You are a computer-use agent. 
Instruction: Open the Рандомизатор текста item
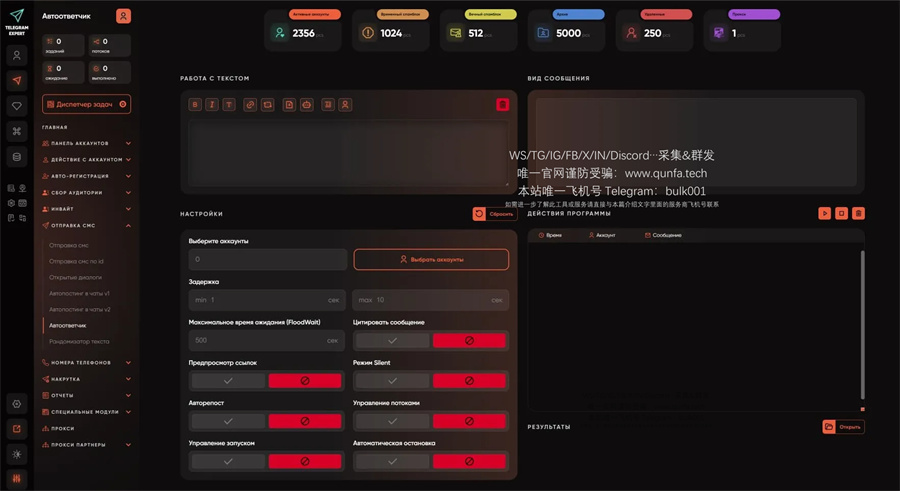(79, 342)
